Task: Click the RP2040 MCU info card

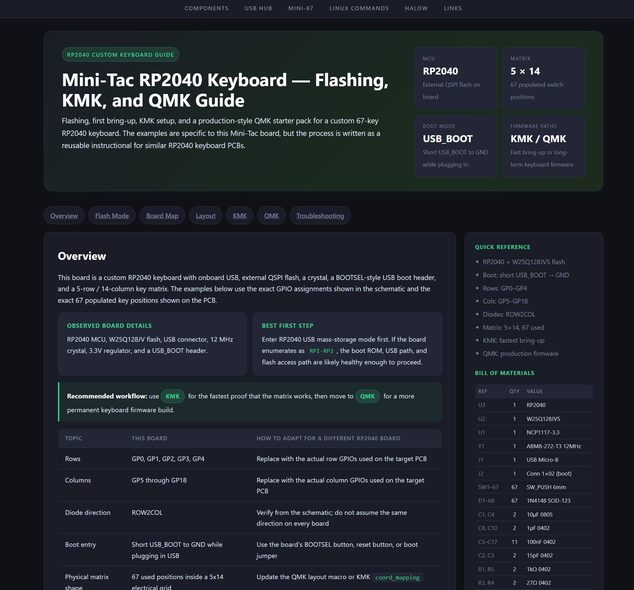Action: [x=456, y=78]
